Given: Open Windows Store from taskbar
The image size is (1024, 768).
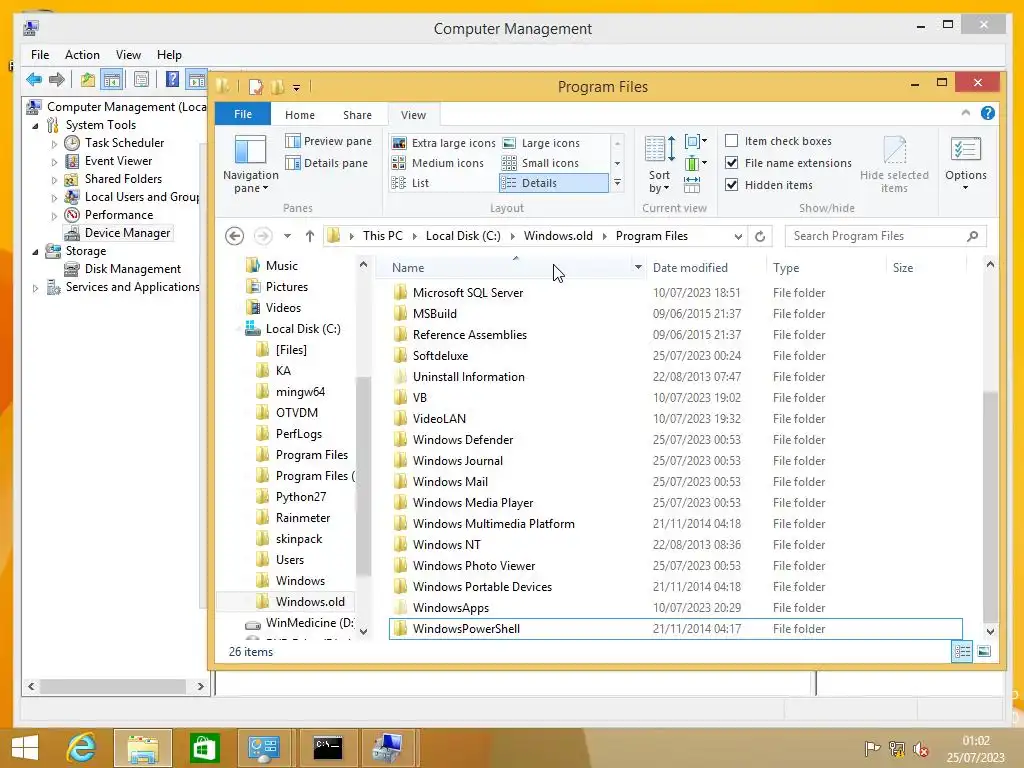Looking at the screenshot, I should coord(204,748).
